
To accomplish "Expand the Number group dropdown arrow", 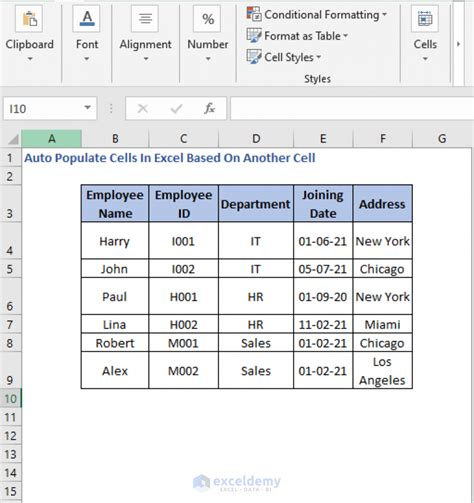I will tap(208, 59).
